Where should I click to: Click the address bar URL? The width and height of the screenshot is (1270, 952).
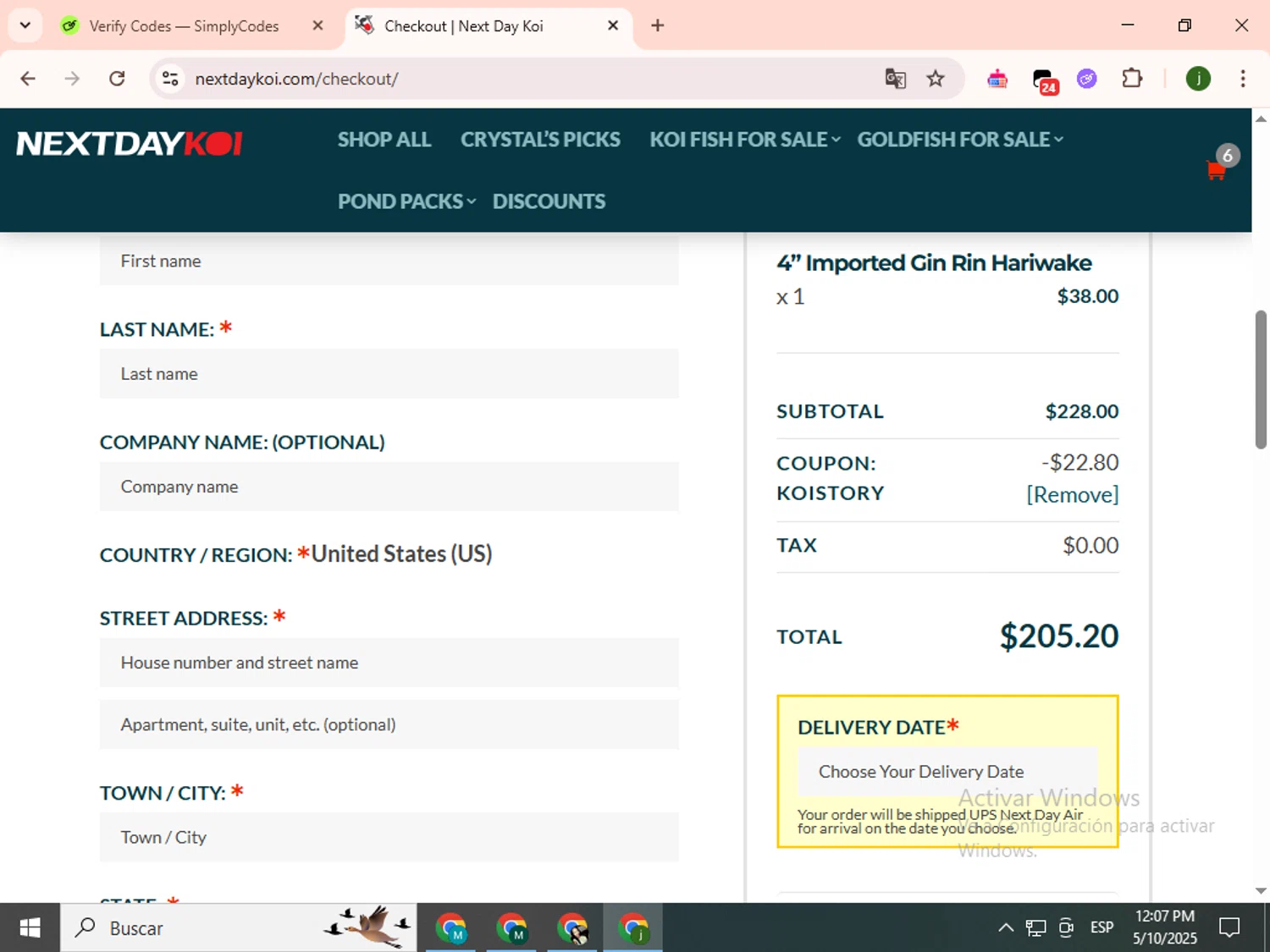(x=296, y=79)
